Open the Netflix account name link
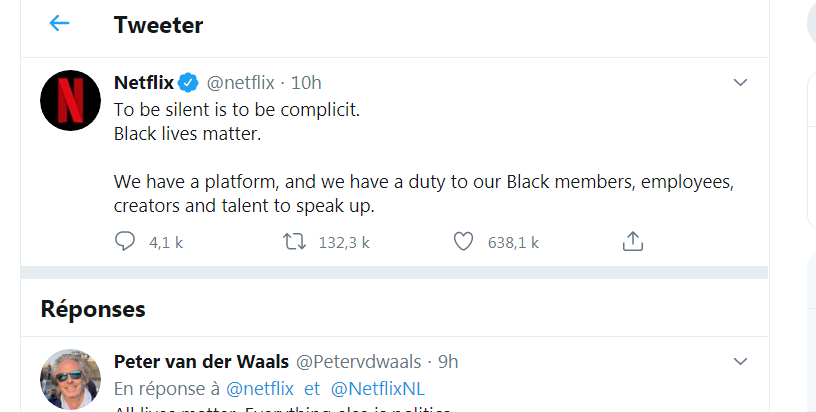816x412 pixels. click(144, 82)
